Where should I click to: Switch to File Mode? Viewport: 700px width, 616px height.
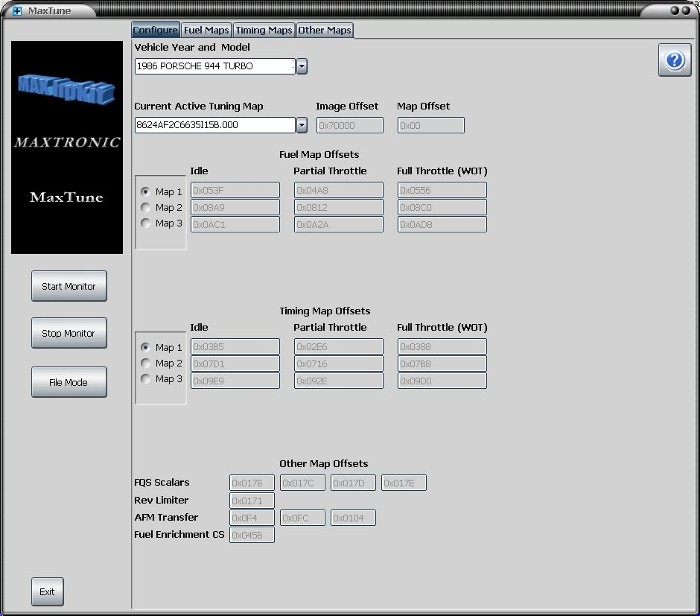point(68,382)
